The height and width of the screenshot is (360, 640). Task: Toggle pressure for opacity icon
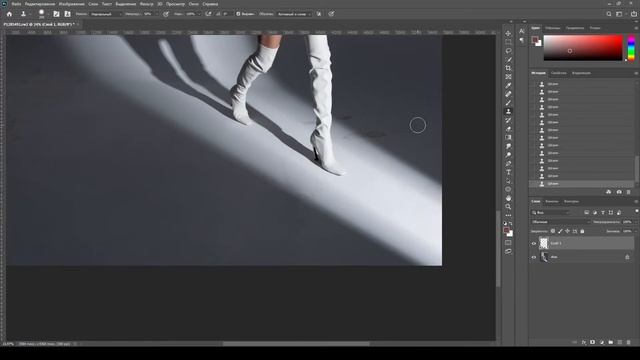click(x=166, y=14)
